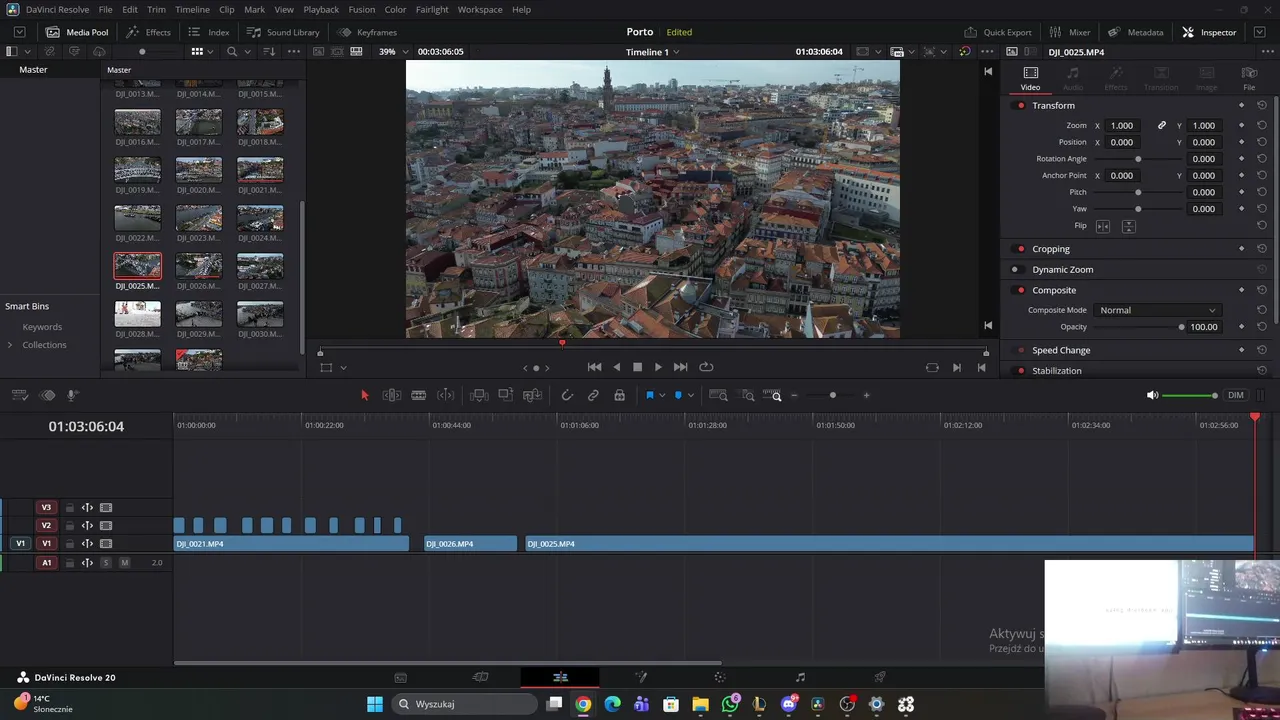Open the Fusion menu

click(361, 9)
